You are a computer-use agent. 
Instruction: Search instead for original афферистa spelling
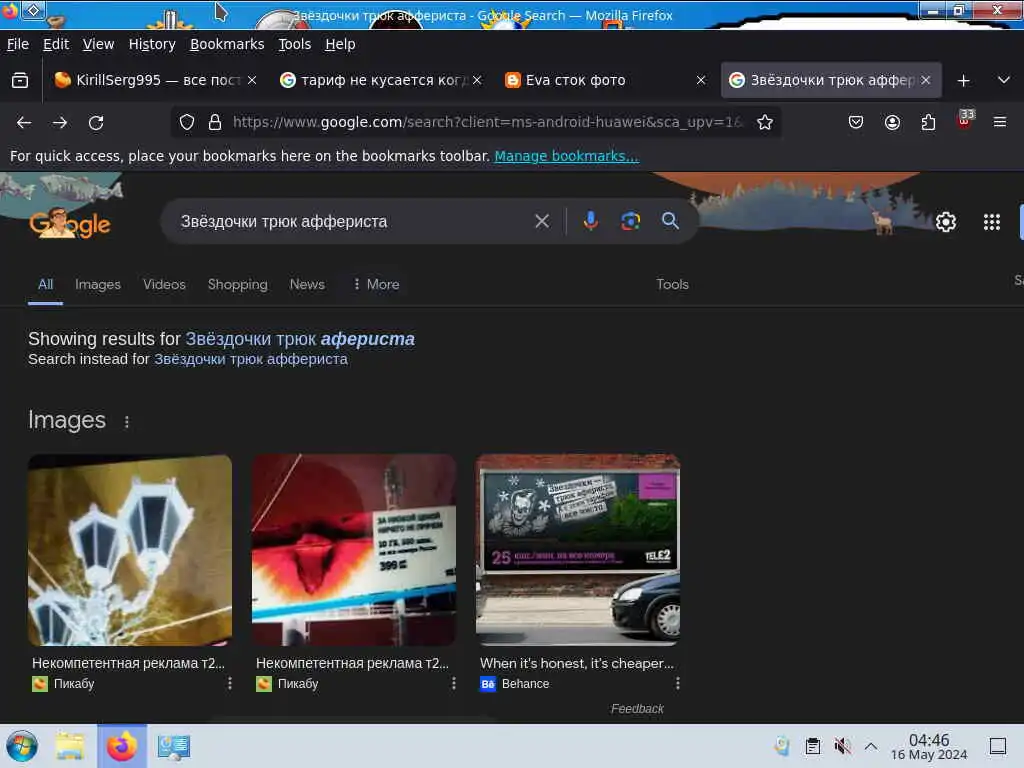[x=251, y=359]
